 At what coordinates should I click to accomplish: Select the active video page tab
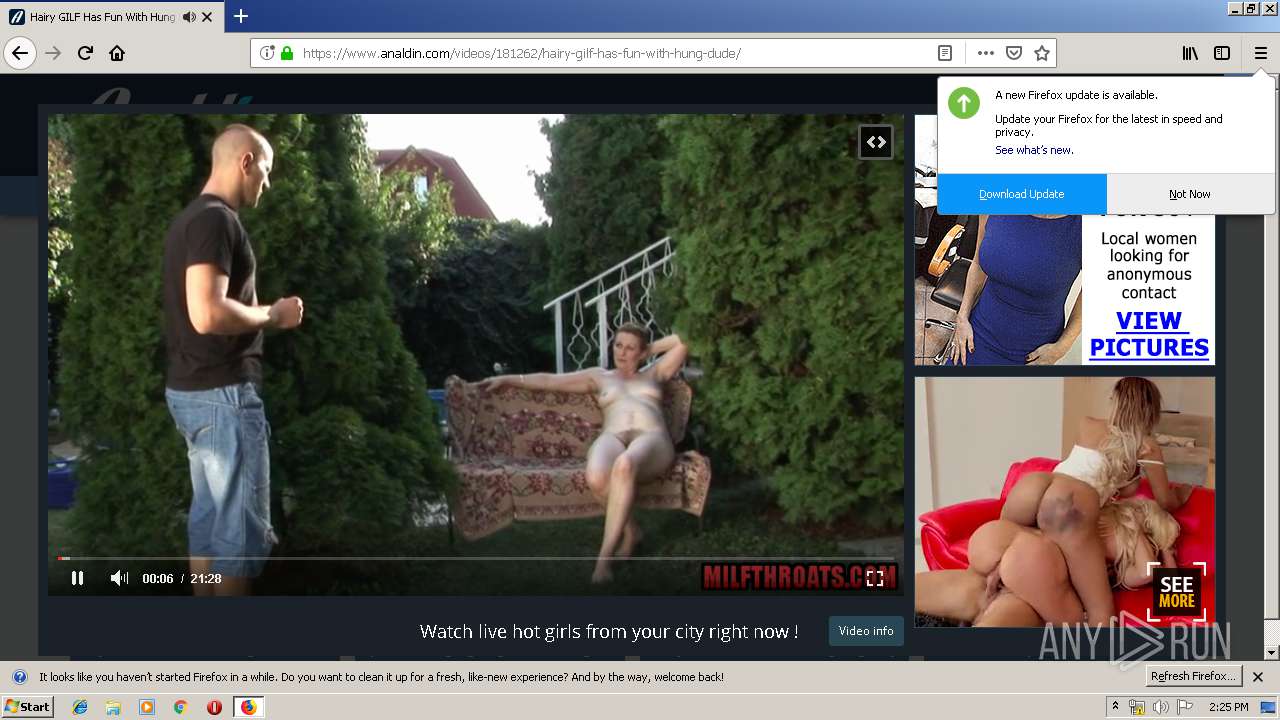point(111,17)
